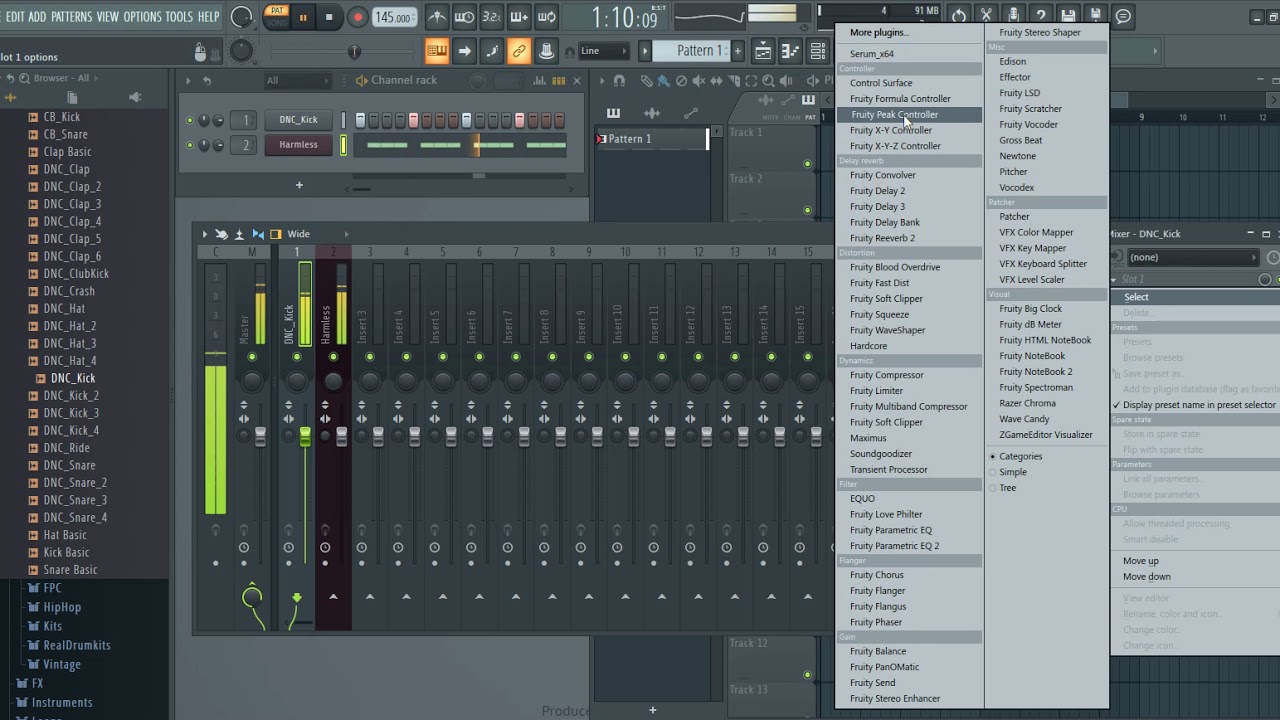Toggle PAT/SONG mode switch

(275, 16)
